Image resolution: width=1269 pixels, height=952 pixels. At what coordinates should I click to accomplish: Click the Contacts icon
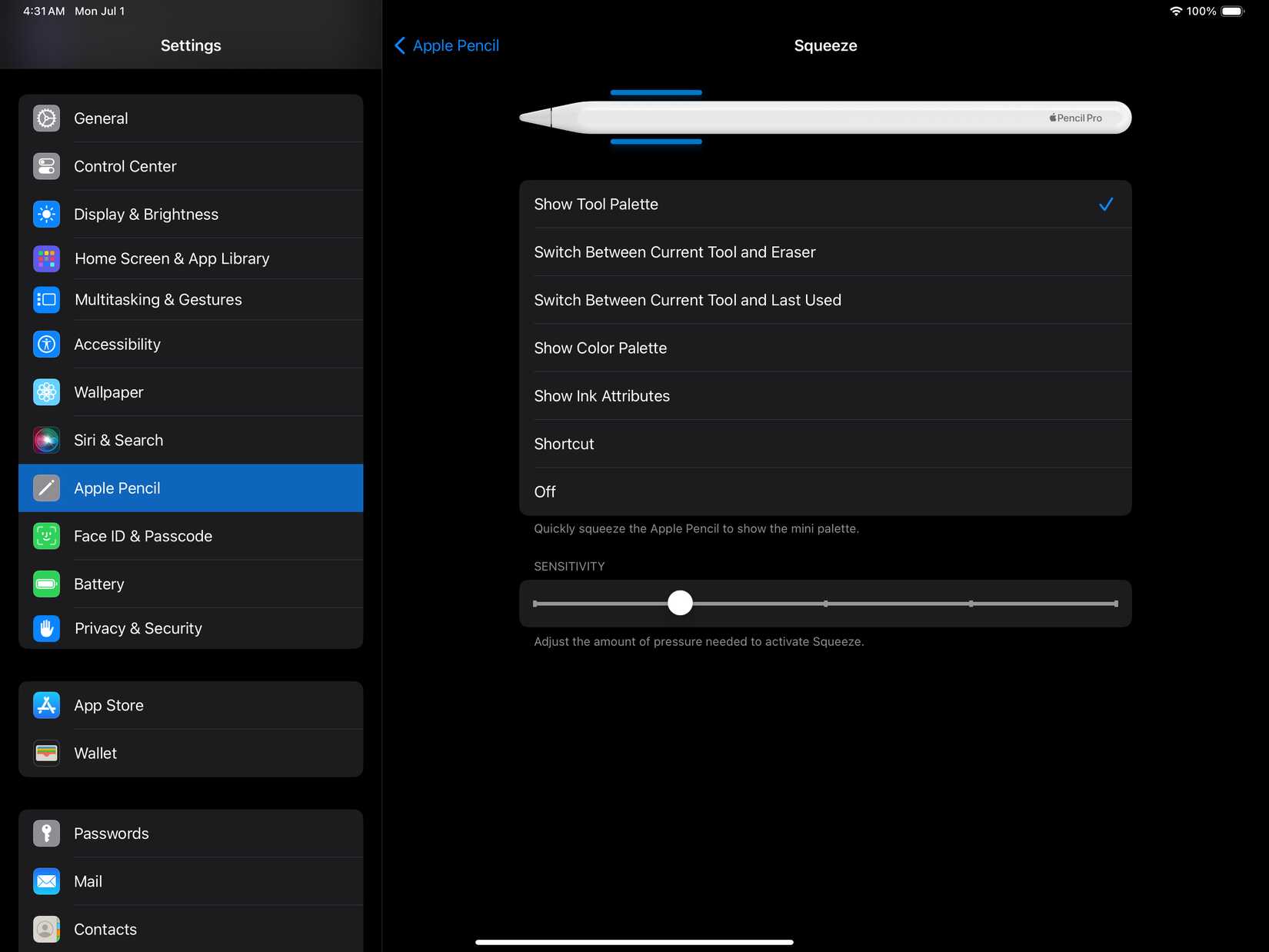(47, 929)
